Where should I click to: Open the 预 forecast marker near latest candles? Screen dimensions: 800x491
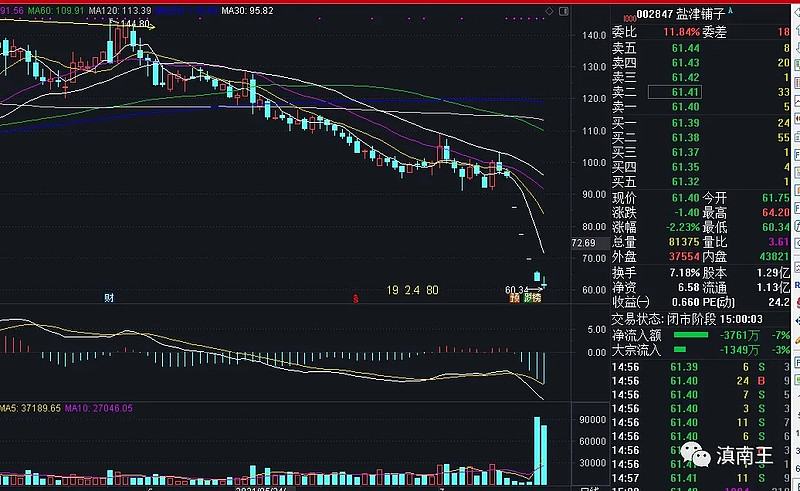(514, 298)
